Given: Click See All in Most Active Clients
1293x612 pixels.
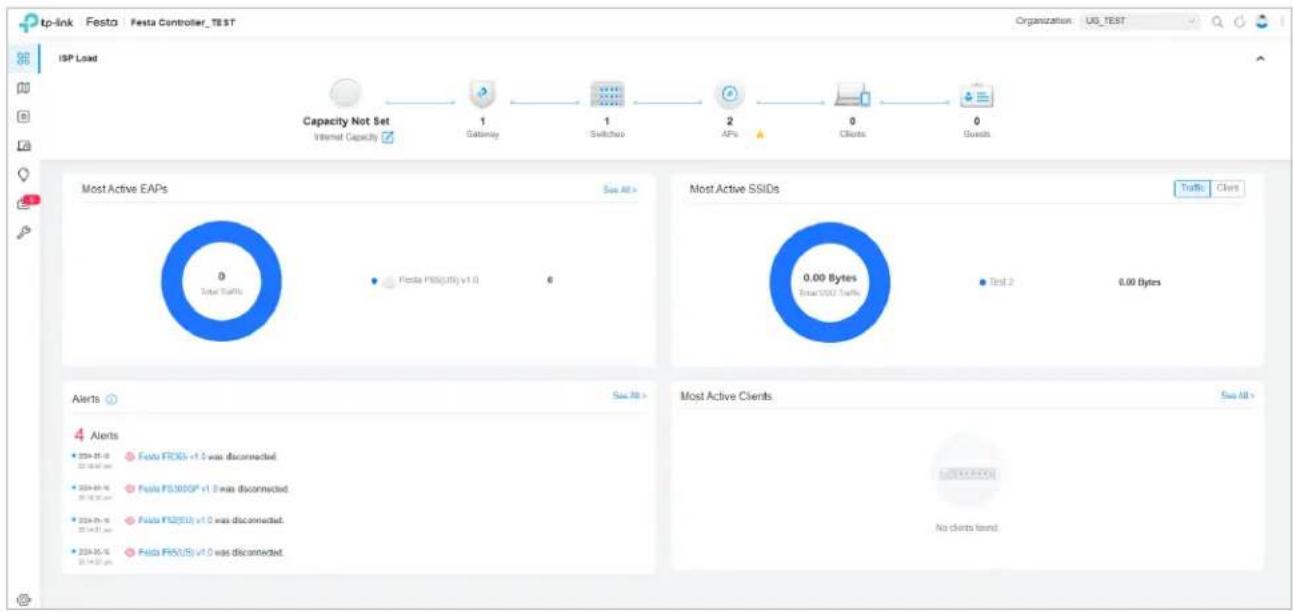Looking at the screenshot, I should click(x=1237, y=396).
